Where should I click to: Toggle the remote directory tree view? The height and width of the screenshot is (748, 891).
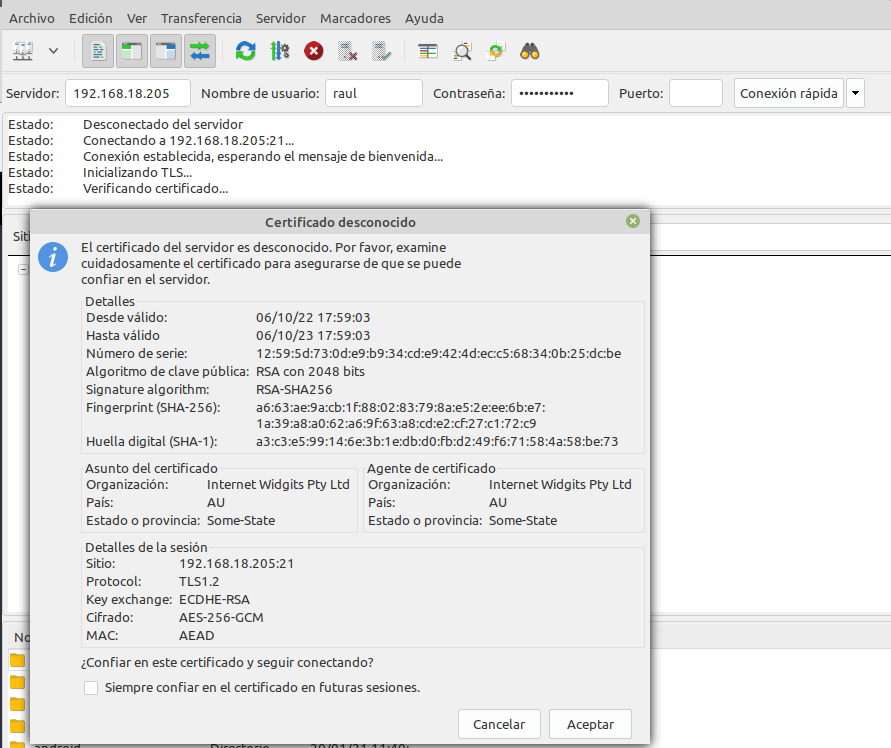point(164,50)
